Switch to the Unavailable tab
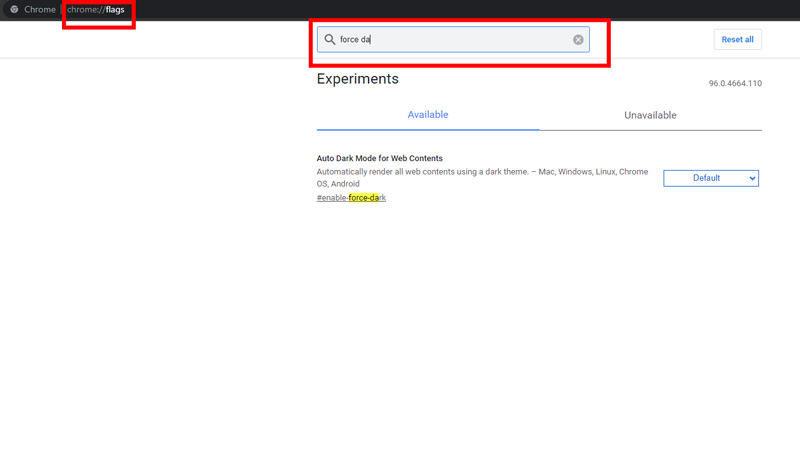The height and width of the screenshot is (450, 800). [651, 115]
